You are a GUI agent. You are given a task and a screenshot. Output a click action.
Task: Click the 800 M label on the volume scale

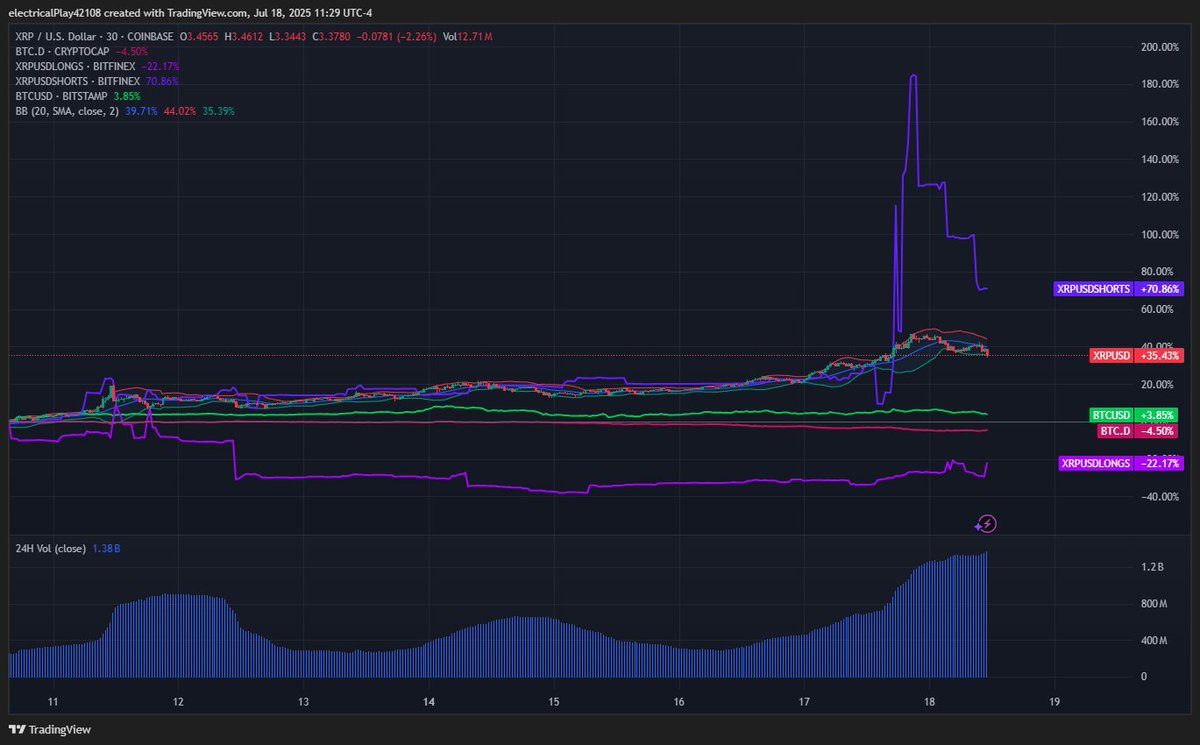[1154, 604]
